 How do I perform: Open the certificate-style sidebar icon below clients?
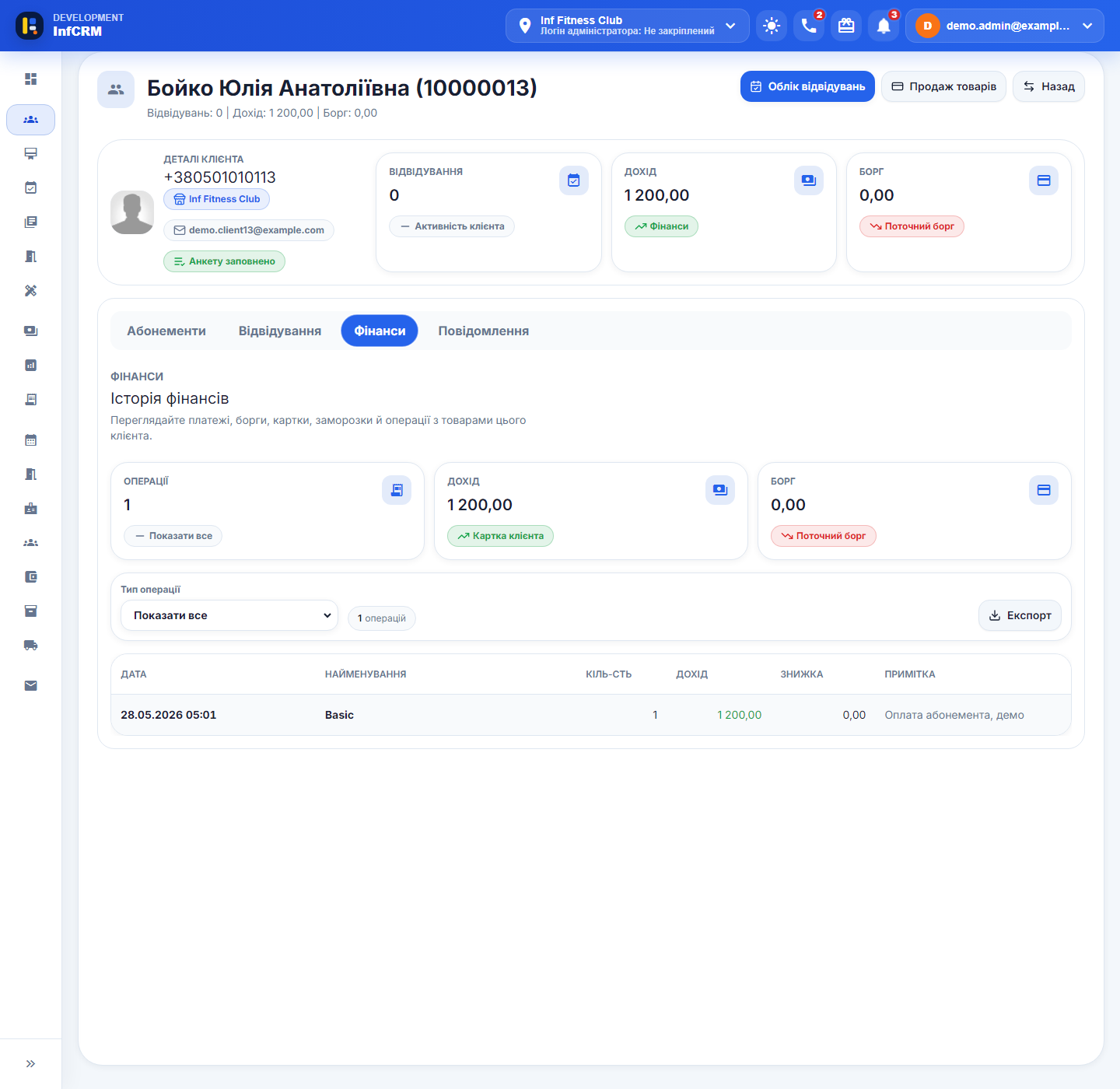30,153
